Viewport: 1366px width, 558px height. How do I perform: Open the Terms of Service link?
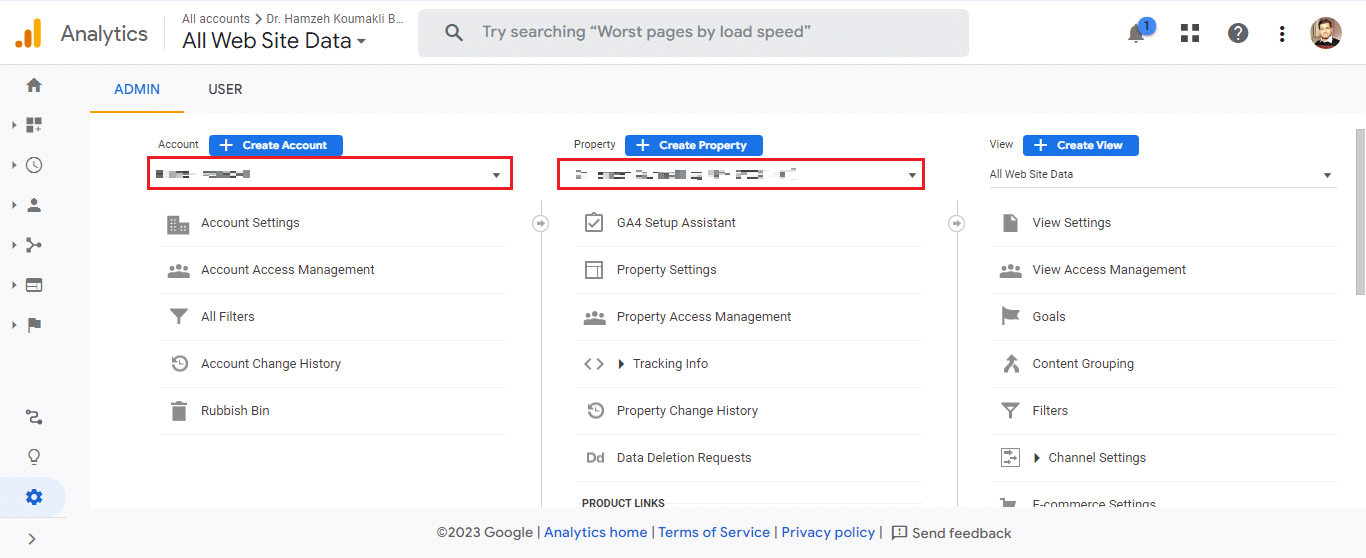714,532
